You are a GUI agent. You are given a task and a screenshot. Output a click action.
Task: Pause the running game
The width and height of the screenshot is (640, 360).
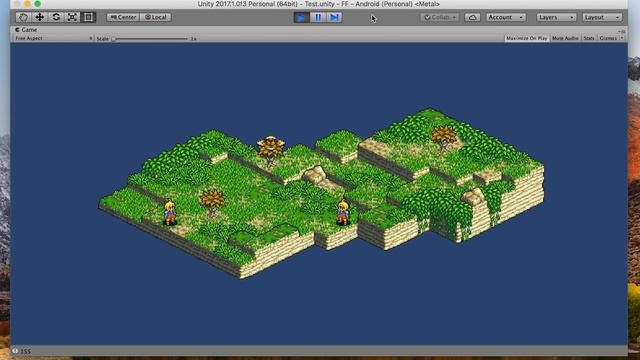tap(318, 18)
